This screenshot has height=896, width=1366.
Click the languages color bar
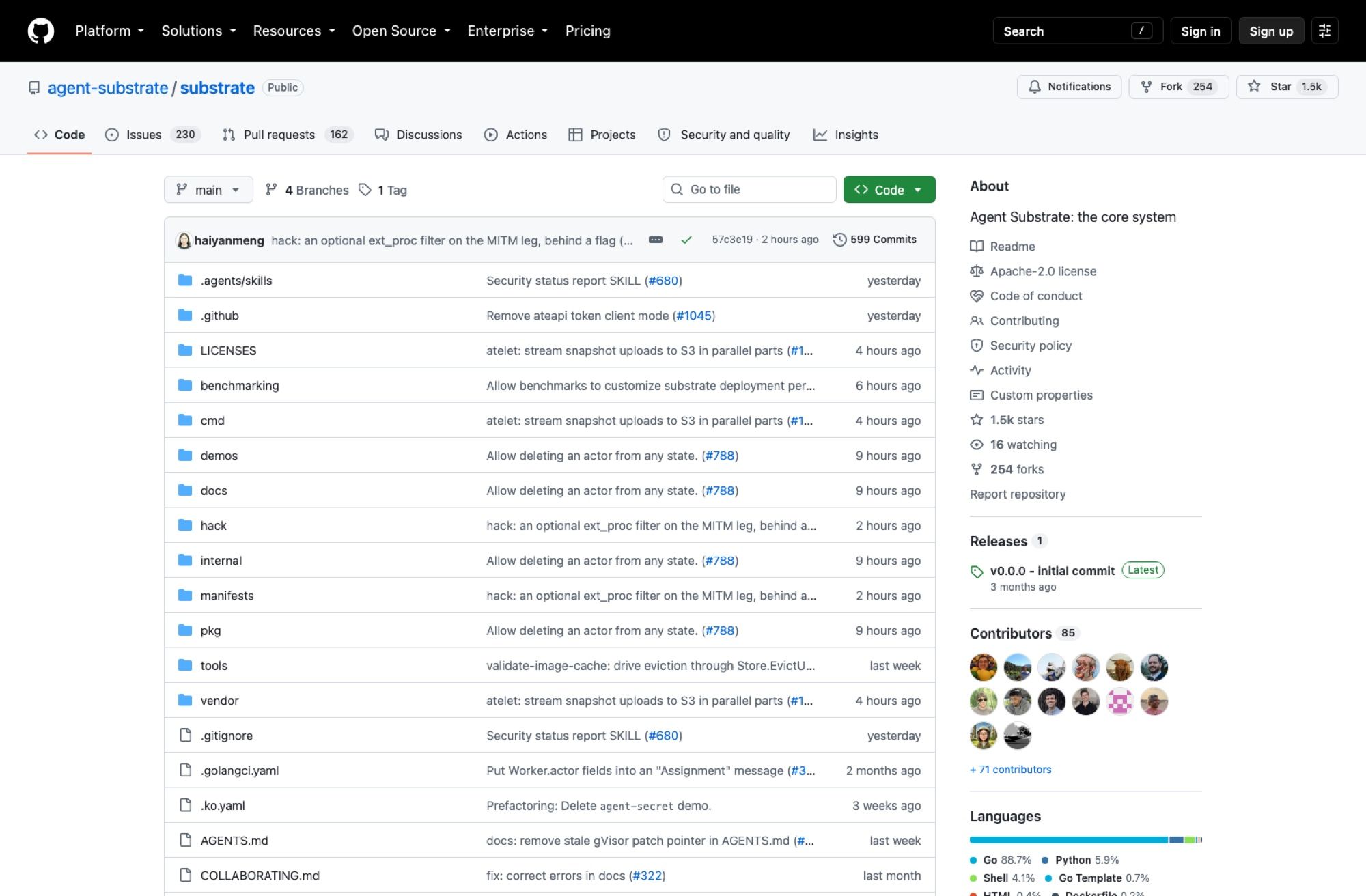point(1086,839)
